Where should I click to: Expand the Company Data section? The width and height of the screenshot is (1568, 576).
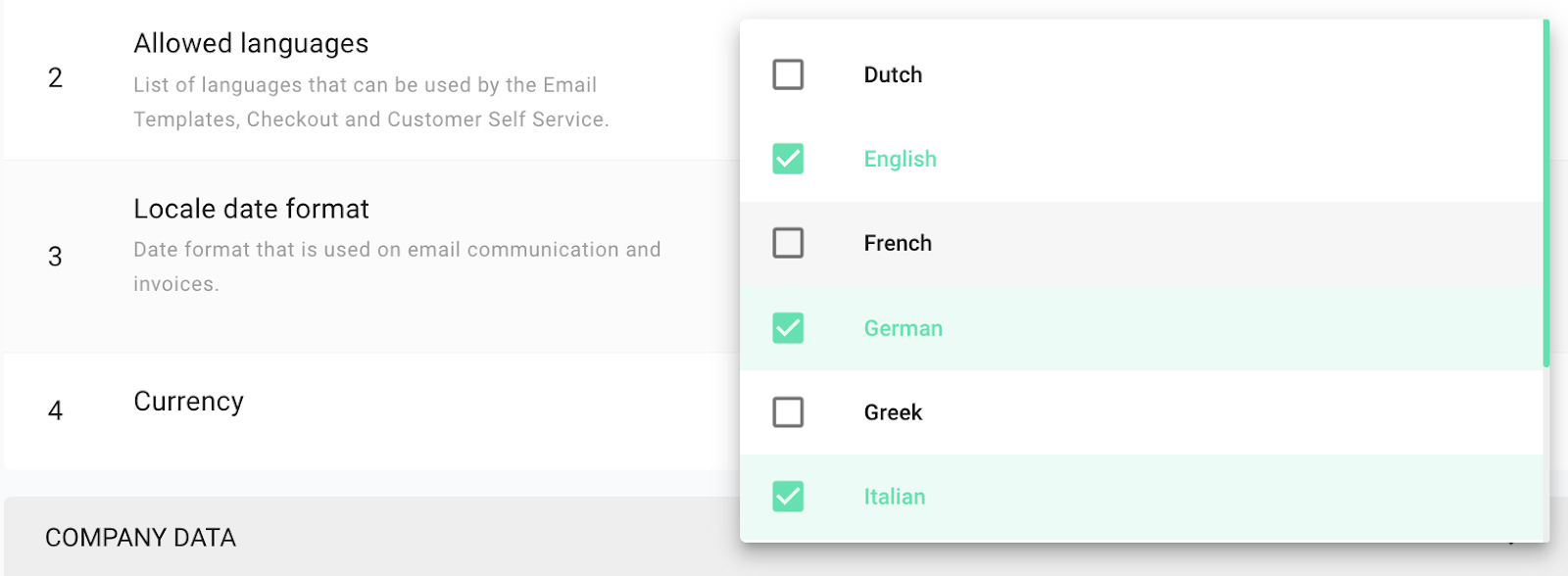tap(139, 537)
